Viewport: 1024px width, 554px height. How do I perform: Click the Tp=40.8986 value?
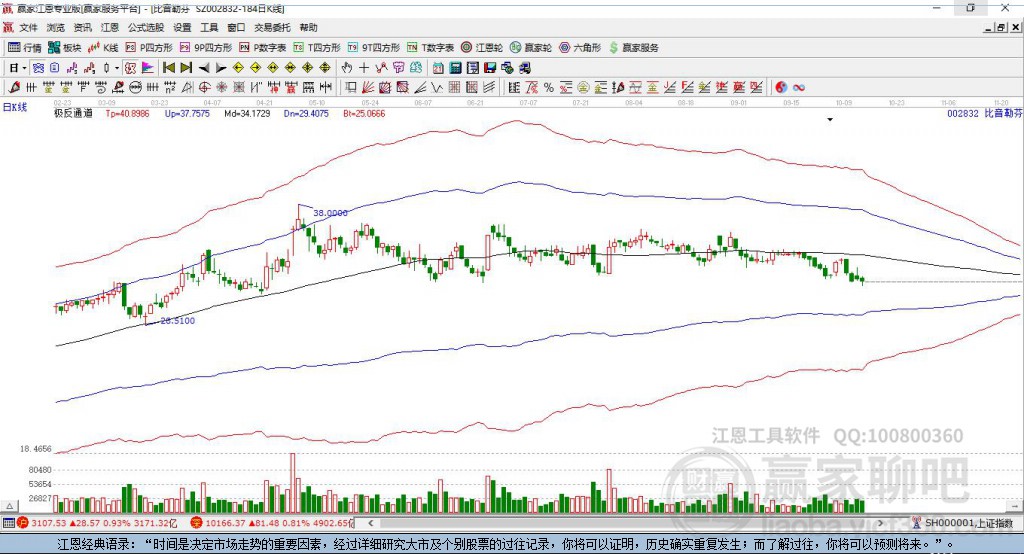127,113
